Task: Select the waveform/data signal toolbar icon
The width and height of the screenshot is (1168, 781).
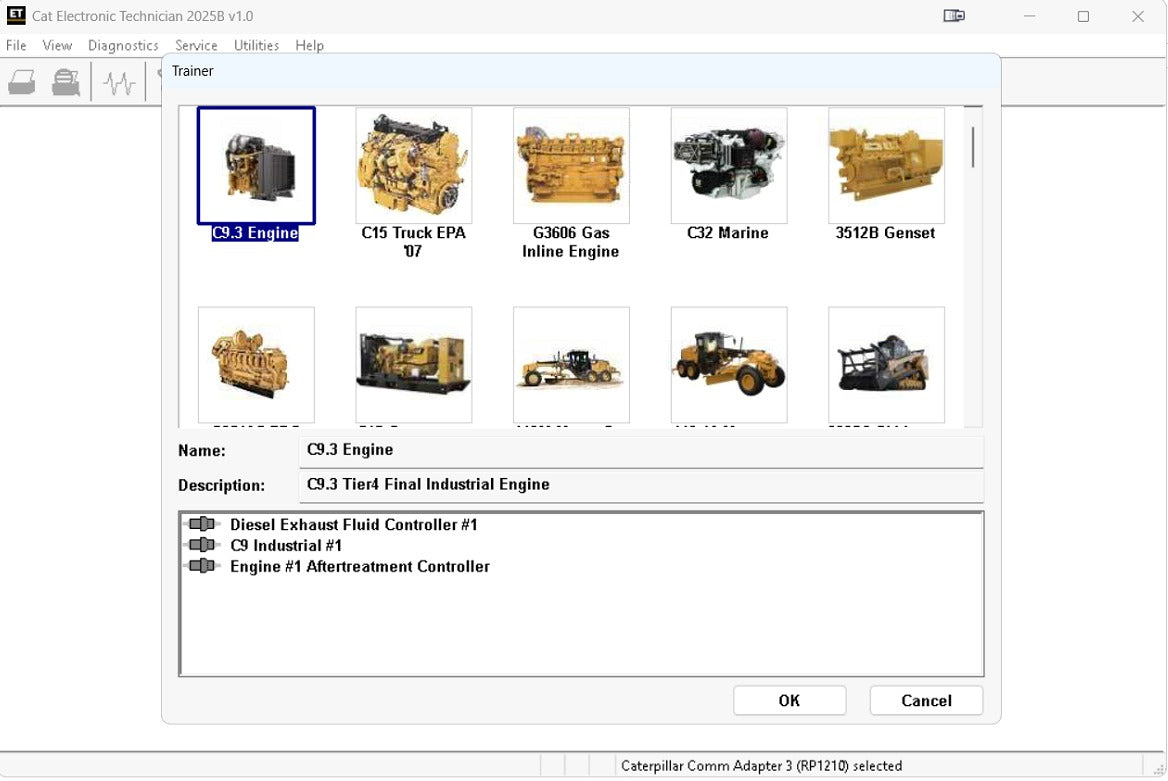Action: tap(118, 81)
